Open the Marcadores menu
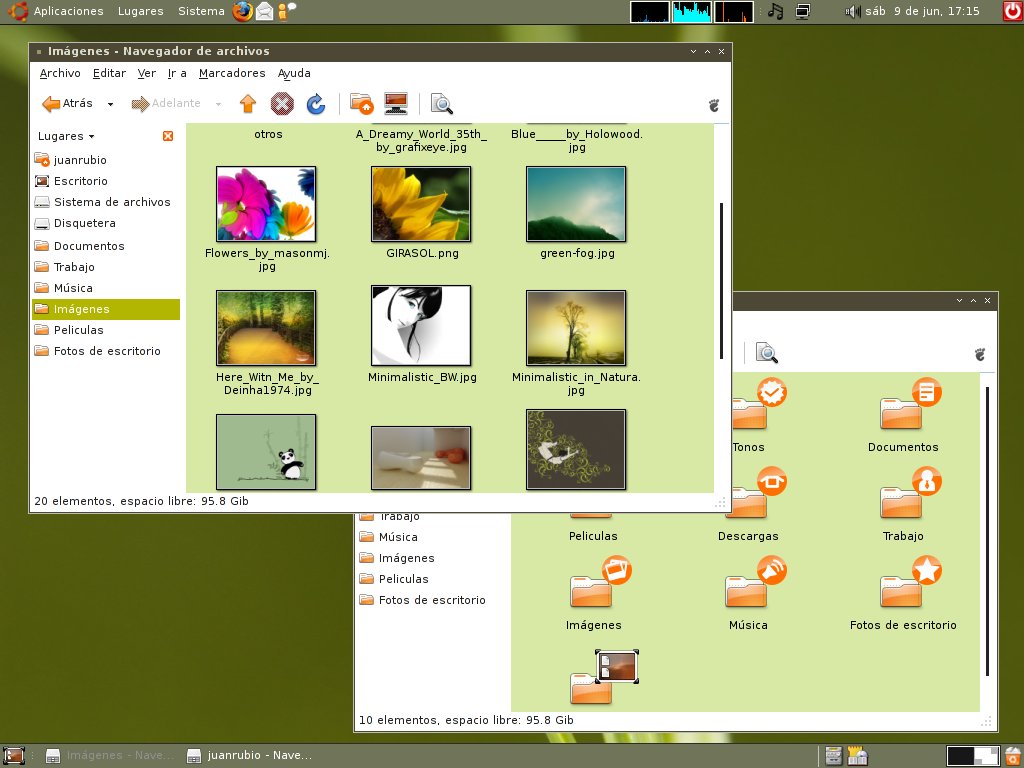This screenshot has width=1024, height=768. click(232, 73)
